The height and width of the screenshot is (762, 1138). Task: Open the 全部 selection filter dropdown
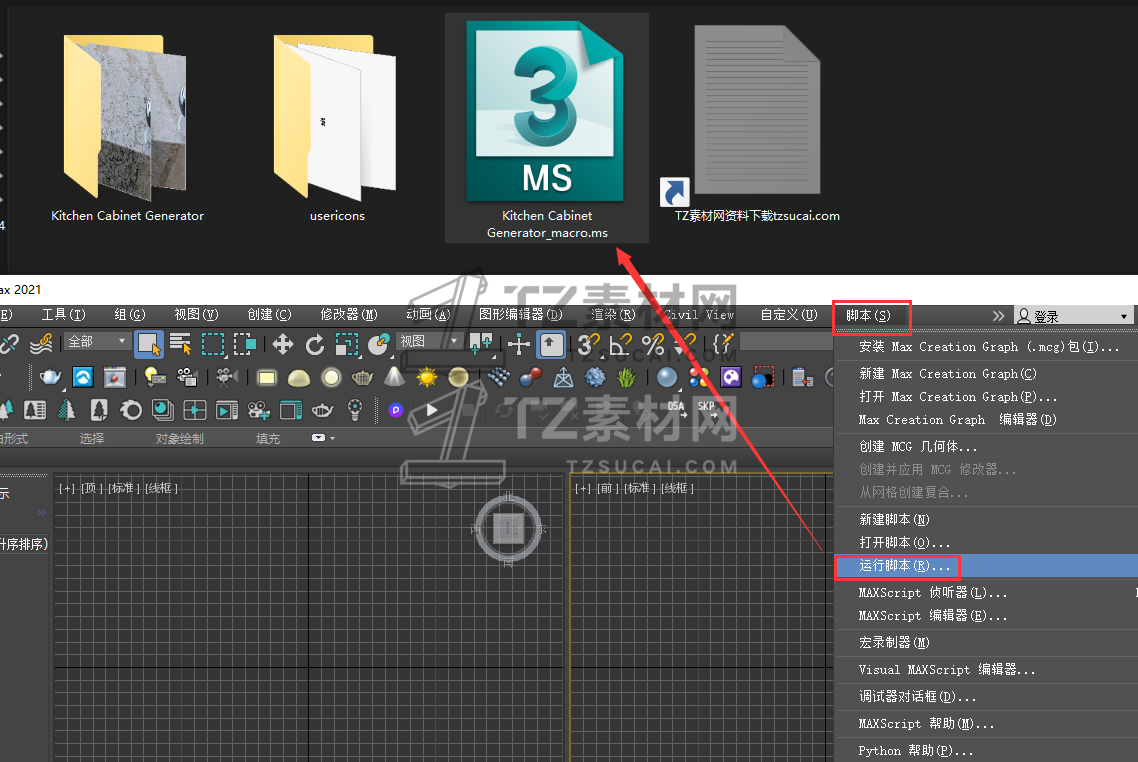tap(97, 341)
